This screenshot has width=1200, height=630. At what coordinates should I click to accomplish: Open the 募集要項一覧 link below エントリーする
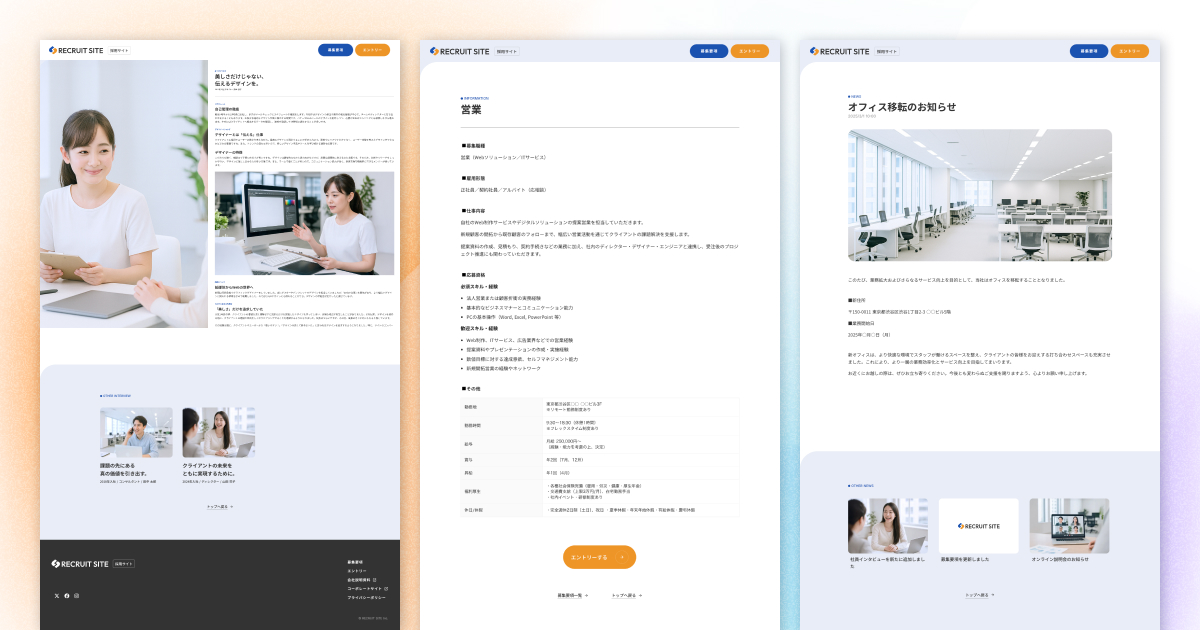point(569,594)
